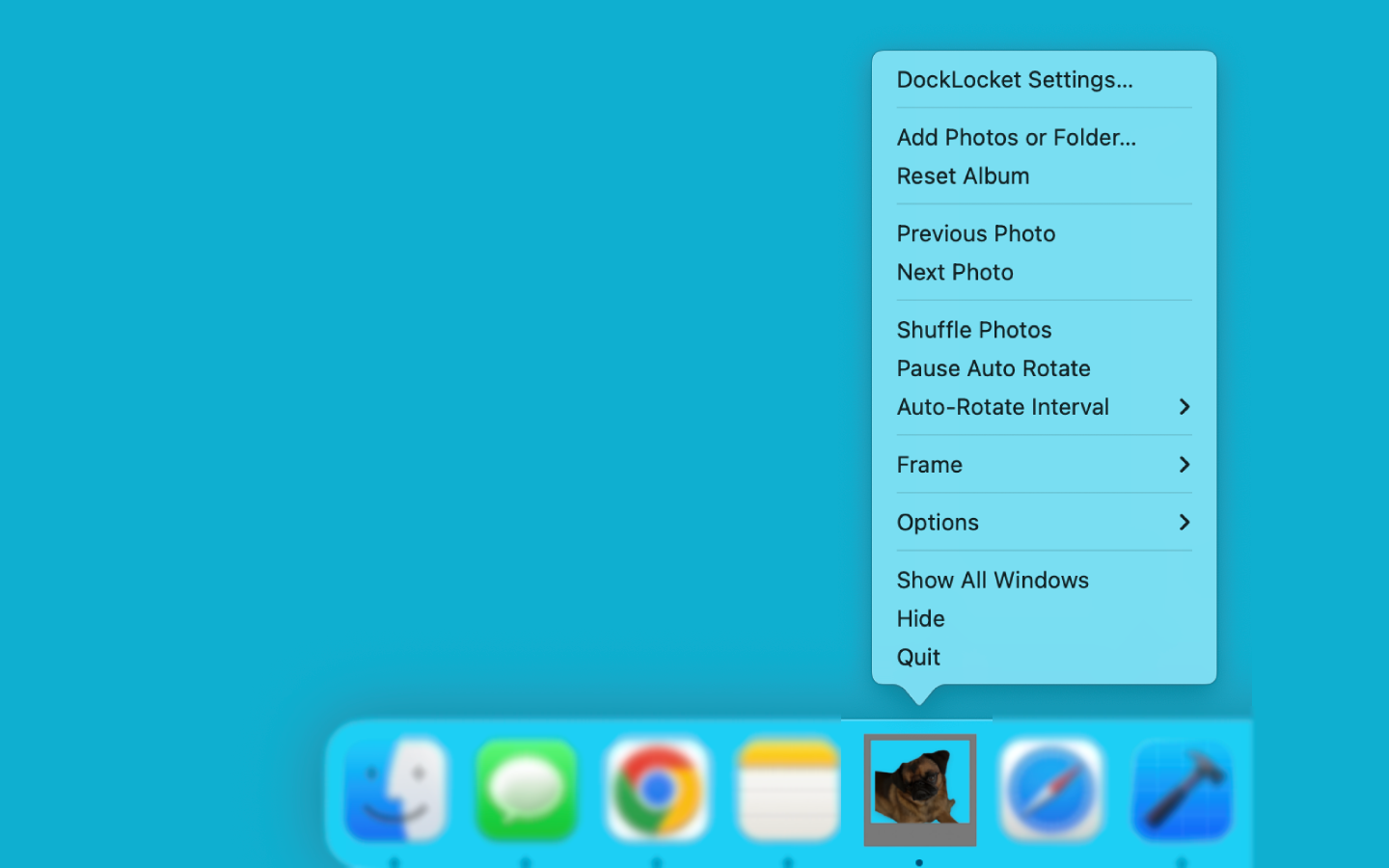Hide the DockLocket app
1389x868 pixels.
click(920, 618)
